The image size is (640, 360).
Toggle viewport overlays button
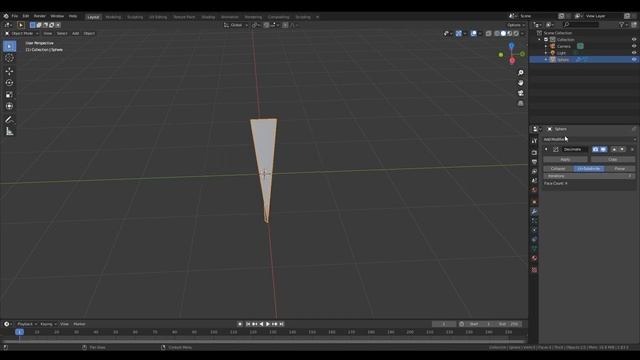(473, 33)
